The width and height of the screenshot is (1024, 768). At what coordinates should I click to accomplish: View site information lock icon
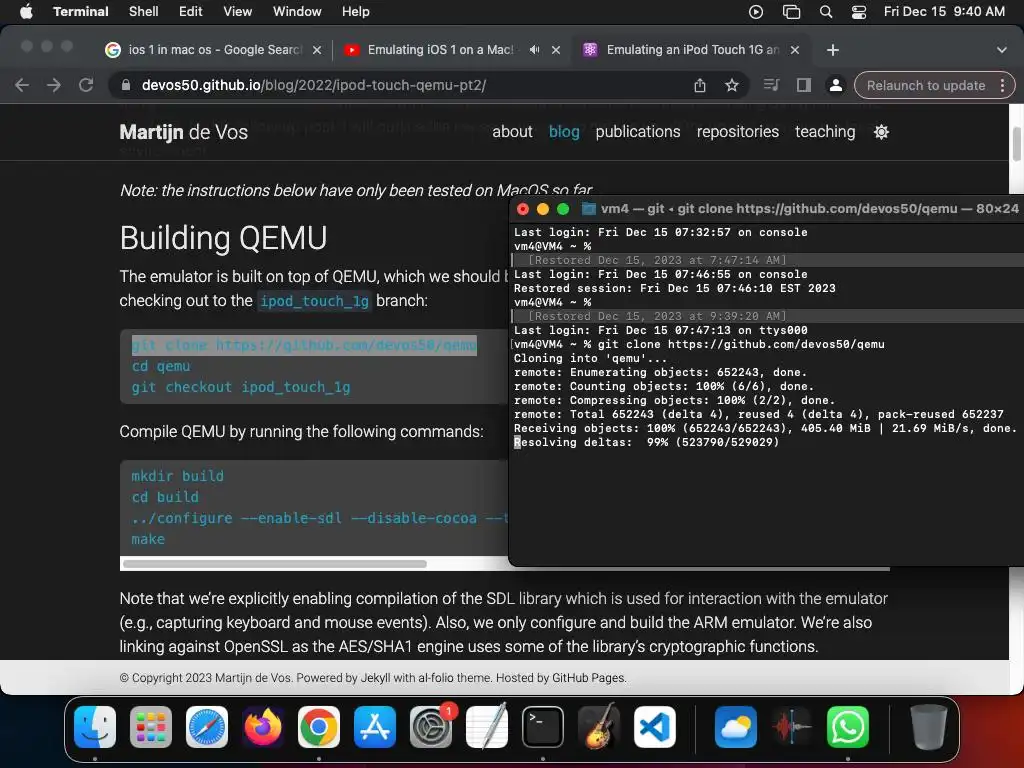(x=126, y=85)
